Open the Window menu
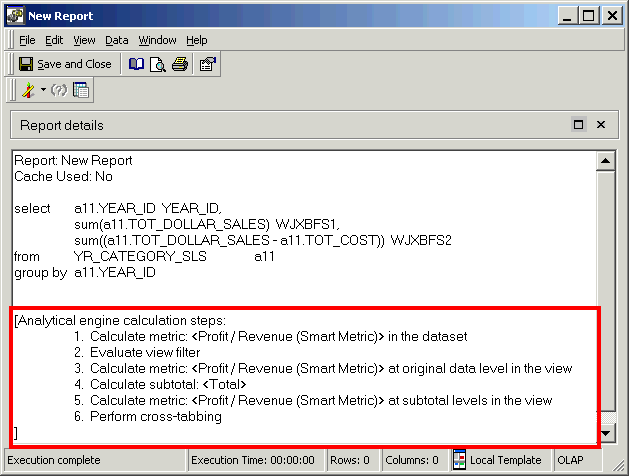Image resolution: width=629 pixels, height=476 pixels. (x=157, y=40)
